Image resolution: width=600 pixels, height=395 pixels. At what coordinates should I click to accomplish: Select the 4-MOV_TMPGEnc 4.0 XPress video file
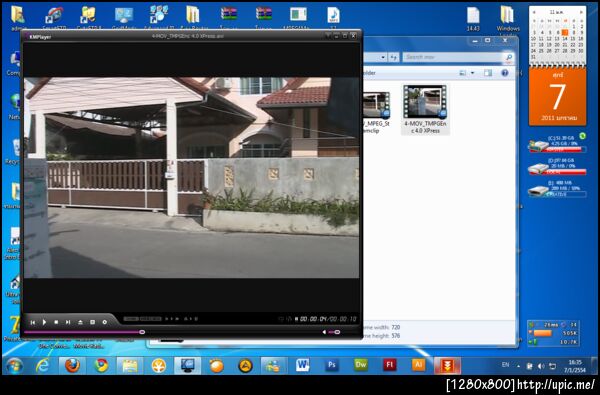[425, 109]
